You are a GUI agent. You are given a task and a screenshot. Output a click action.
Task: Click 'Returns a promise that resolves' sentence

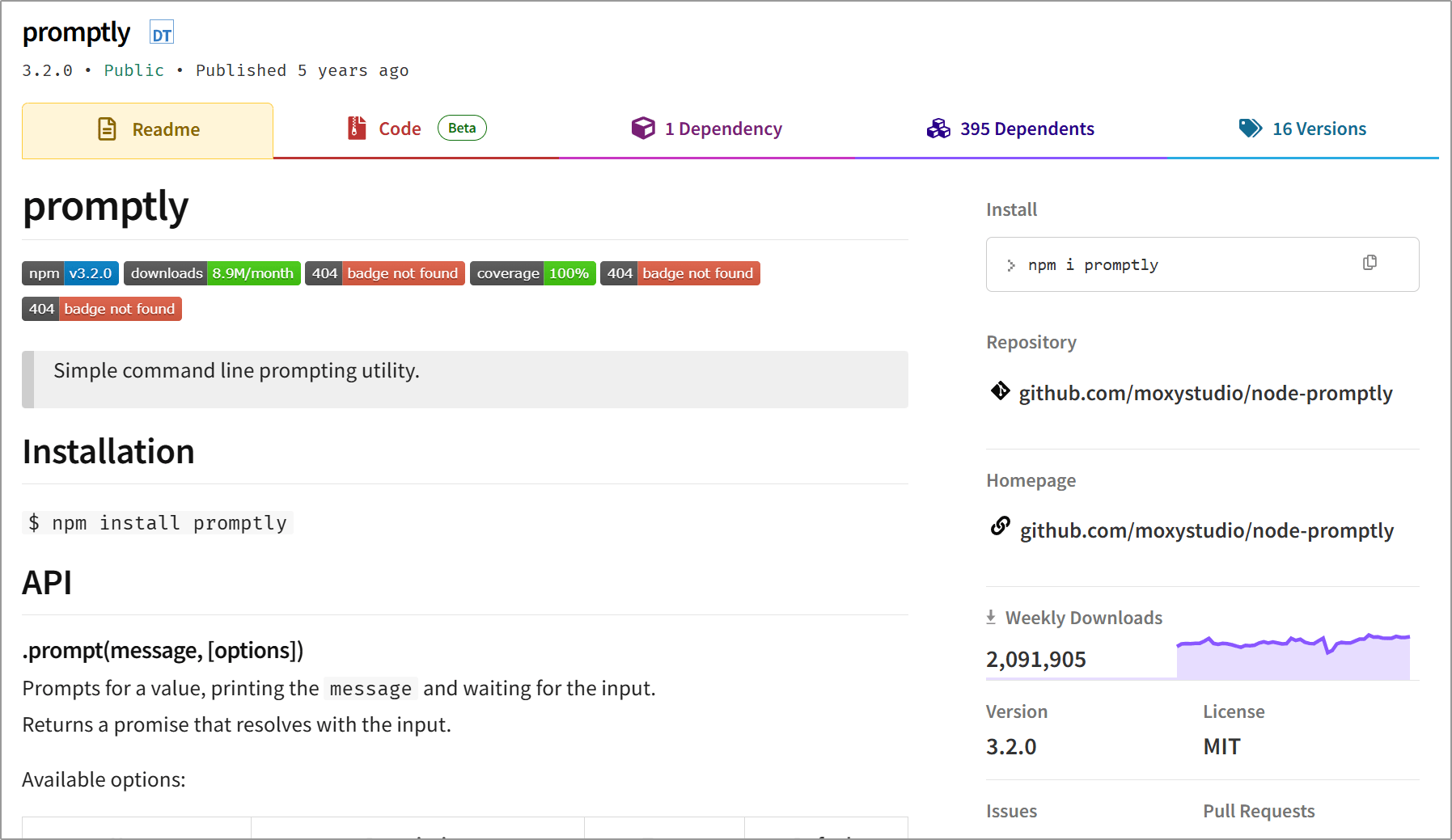pos(236,724)
